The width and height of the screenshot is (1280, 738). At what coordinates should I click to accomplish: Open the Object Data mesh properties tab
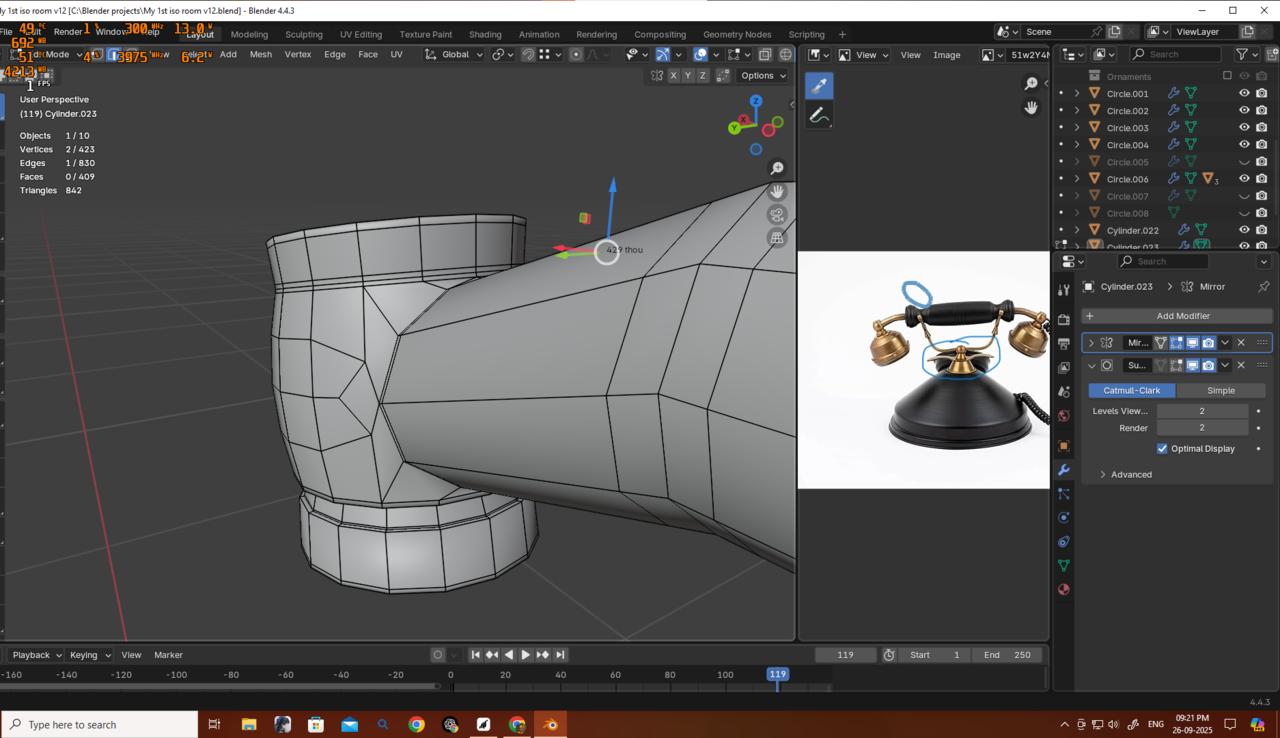coord(1063,565)
